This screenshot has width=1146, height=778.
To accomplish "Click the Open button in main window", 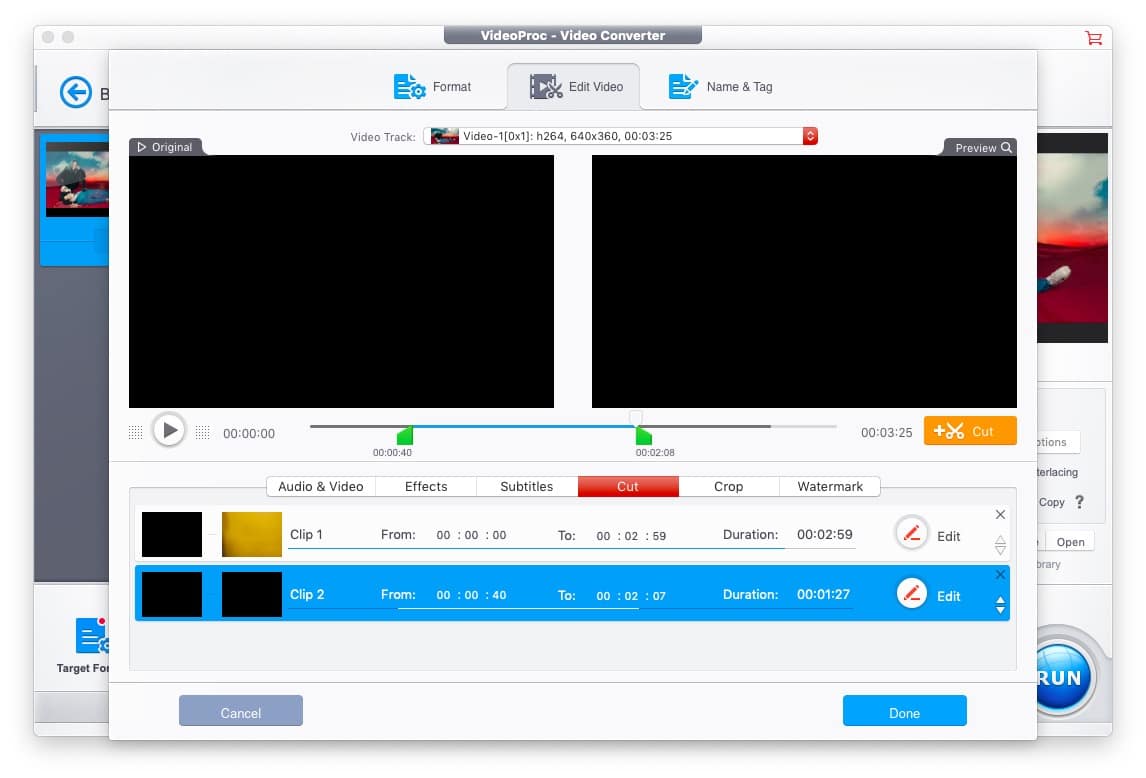I will [1070, 542].
